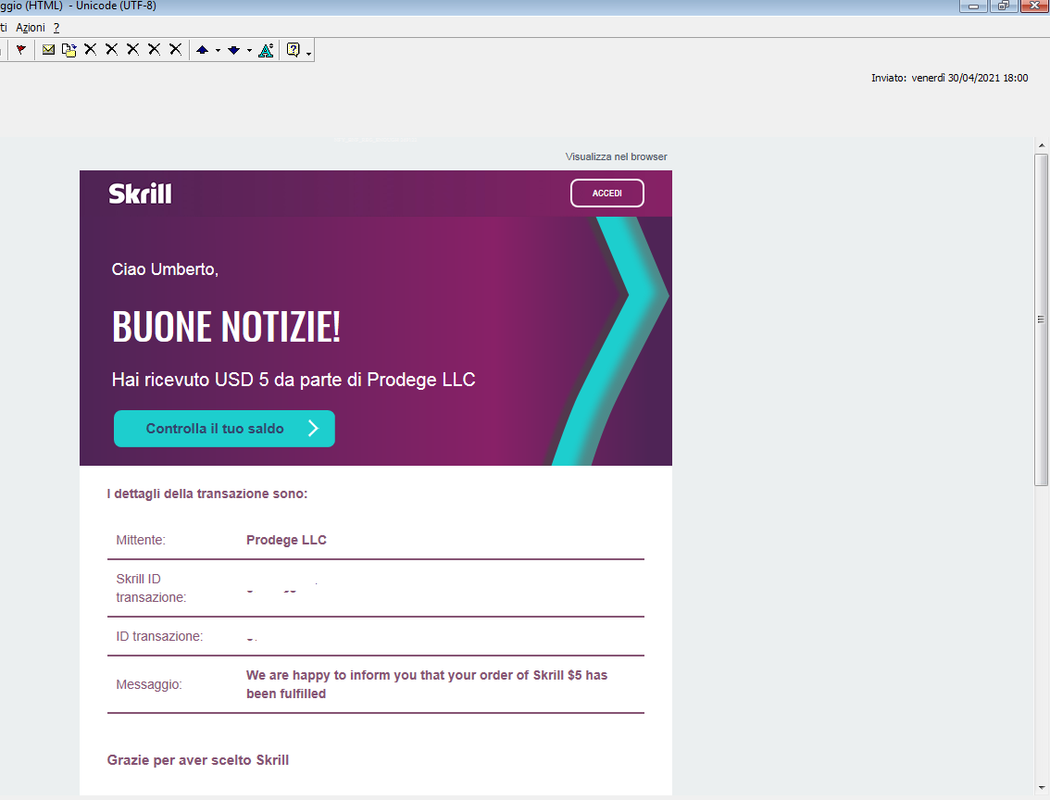Expand the dropdown beside the next item arrow

[249, 50]
